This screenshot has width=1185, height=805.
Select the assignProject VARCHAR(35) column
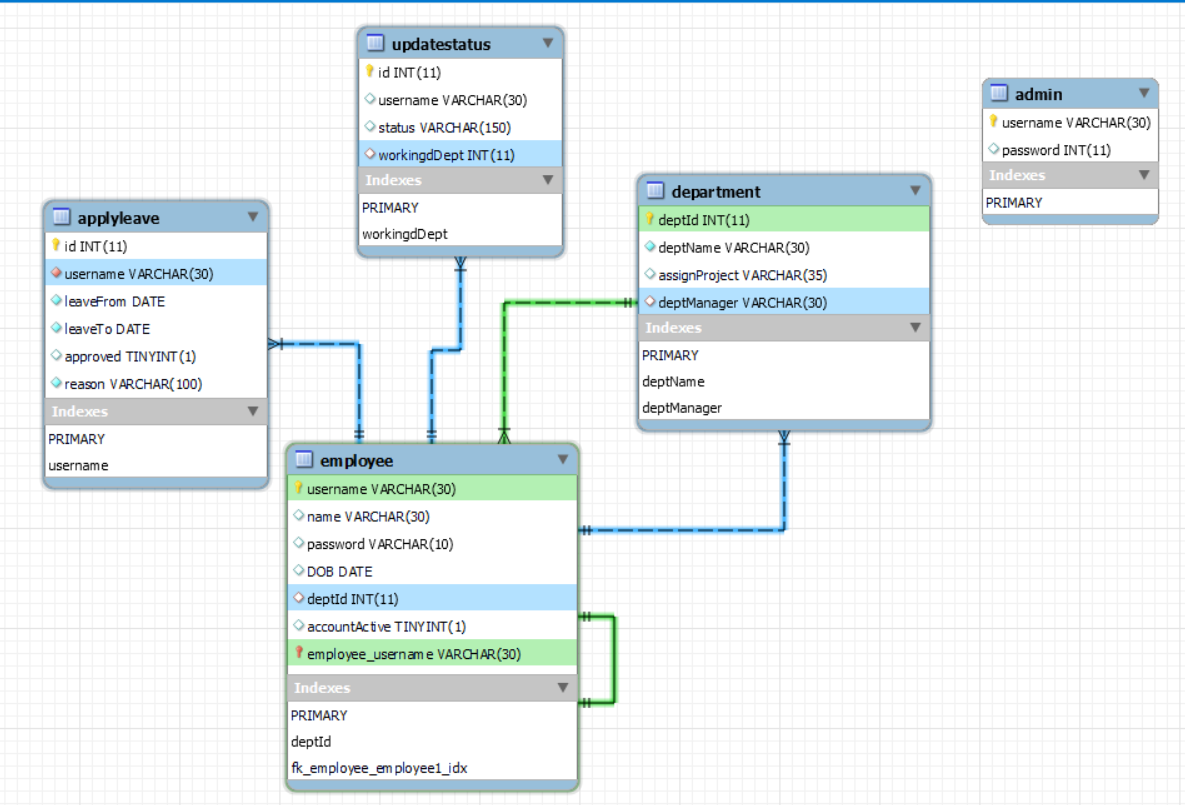[742, 275]
